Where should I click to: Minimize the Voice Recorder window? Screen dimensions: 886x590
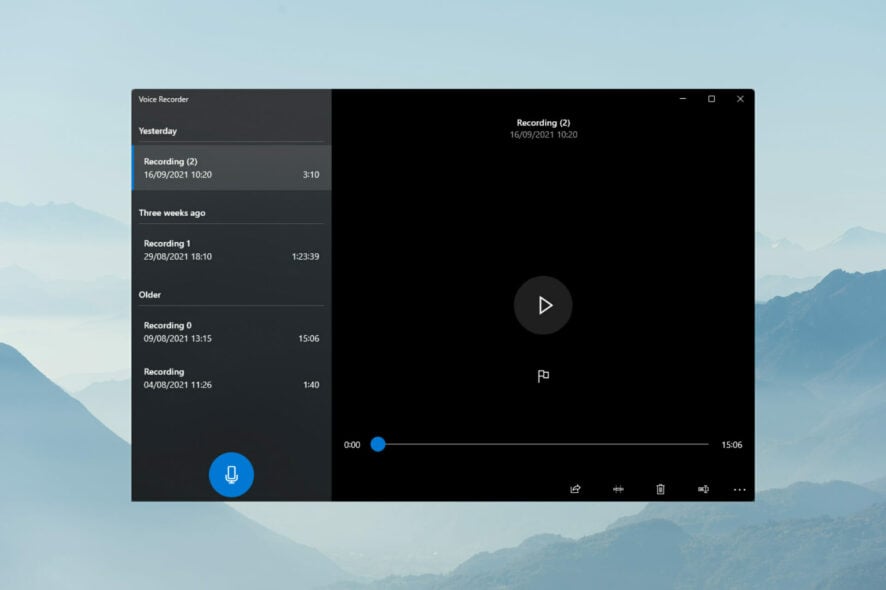click(x=683, y=99)
